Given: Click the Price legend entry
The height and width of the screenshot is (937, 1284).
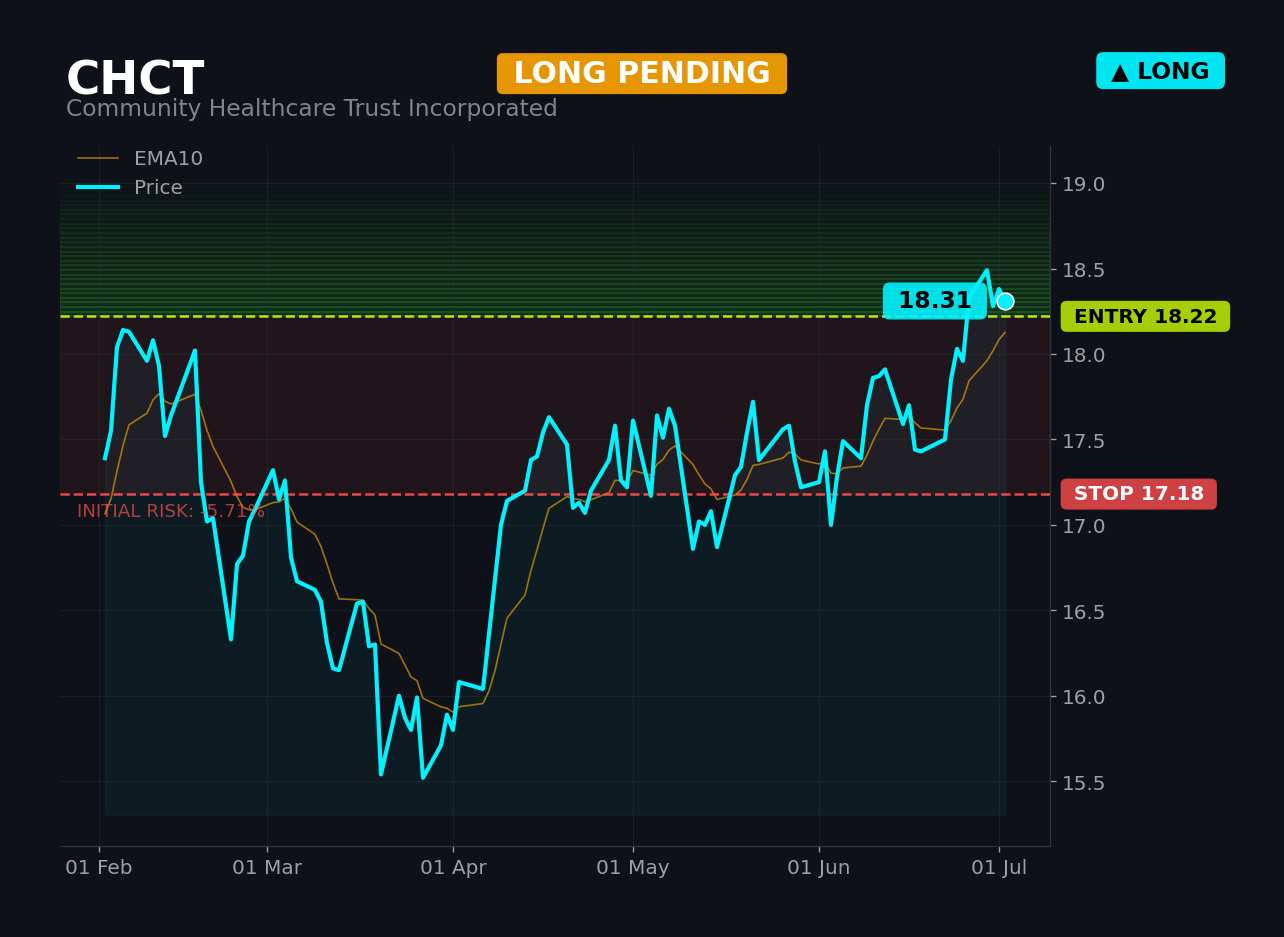Looking at the screenshot, I should point(130,188).
